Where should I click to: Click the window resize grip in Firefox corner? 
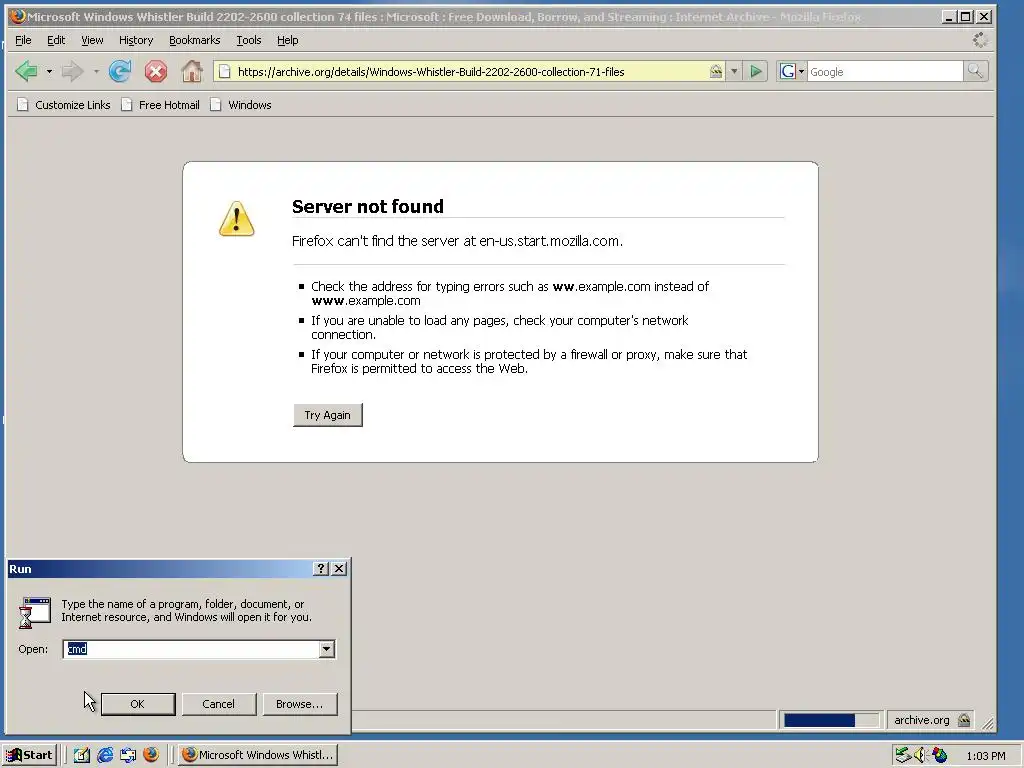[x=988, y=722]
